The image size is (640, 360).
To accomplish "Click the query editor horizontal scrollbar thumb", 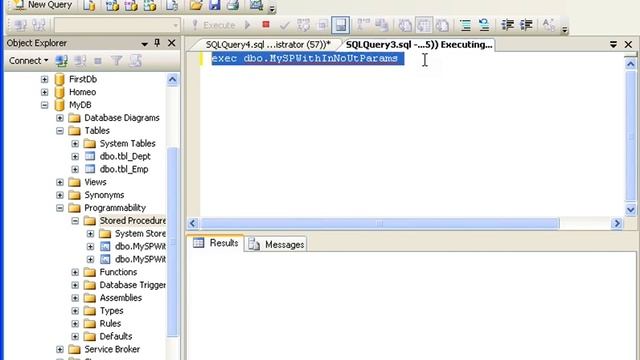I will (x=380, y=223).
